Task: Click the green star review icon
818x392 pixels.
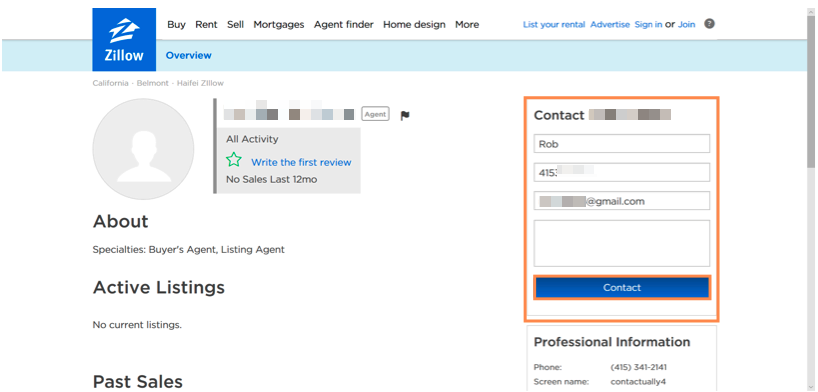Action: pos(234,160)
